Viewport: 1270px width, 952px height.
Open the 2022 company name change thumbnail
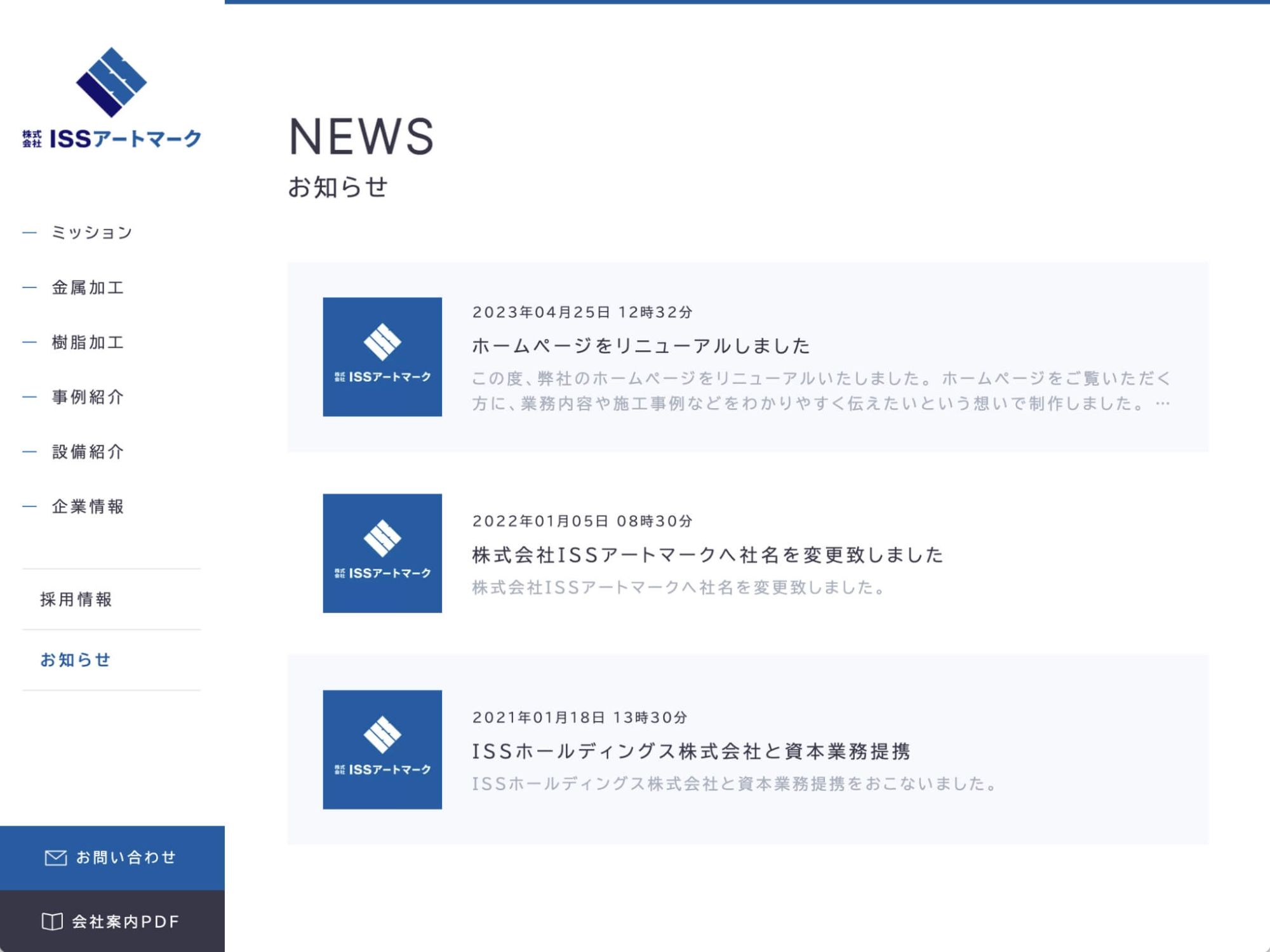point(382,553)
